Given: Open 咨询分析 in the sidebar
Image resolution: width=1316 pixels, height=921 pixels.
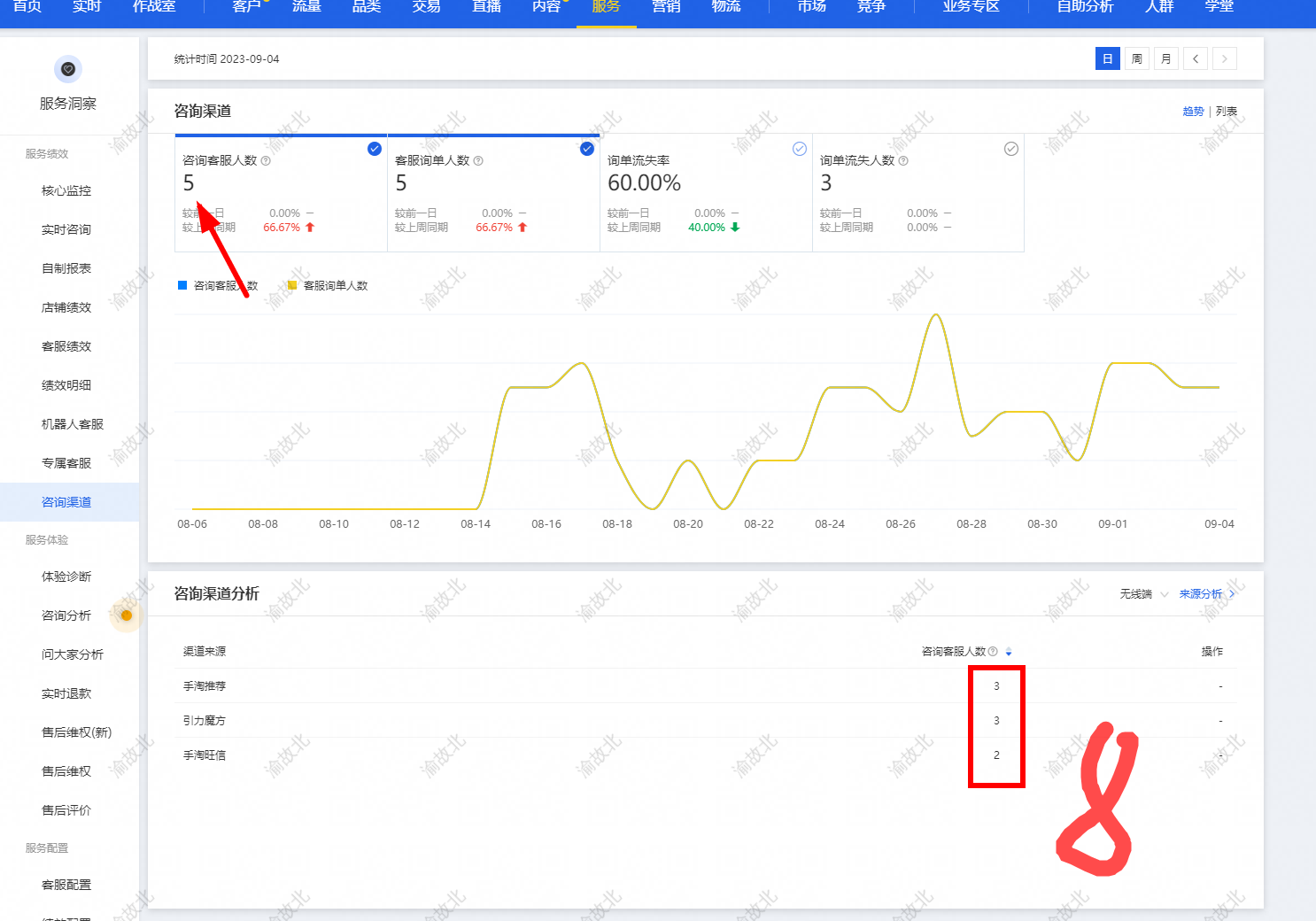Looking at the screenshot, I should (66, 615).
